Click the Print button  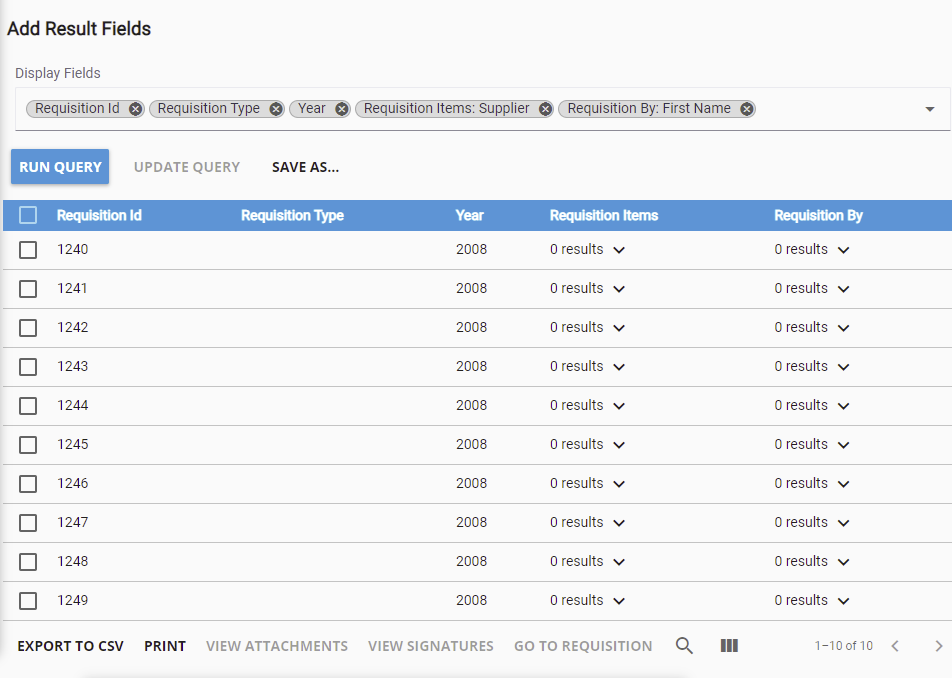pyautogui.click(x=165, y=646)
